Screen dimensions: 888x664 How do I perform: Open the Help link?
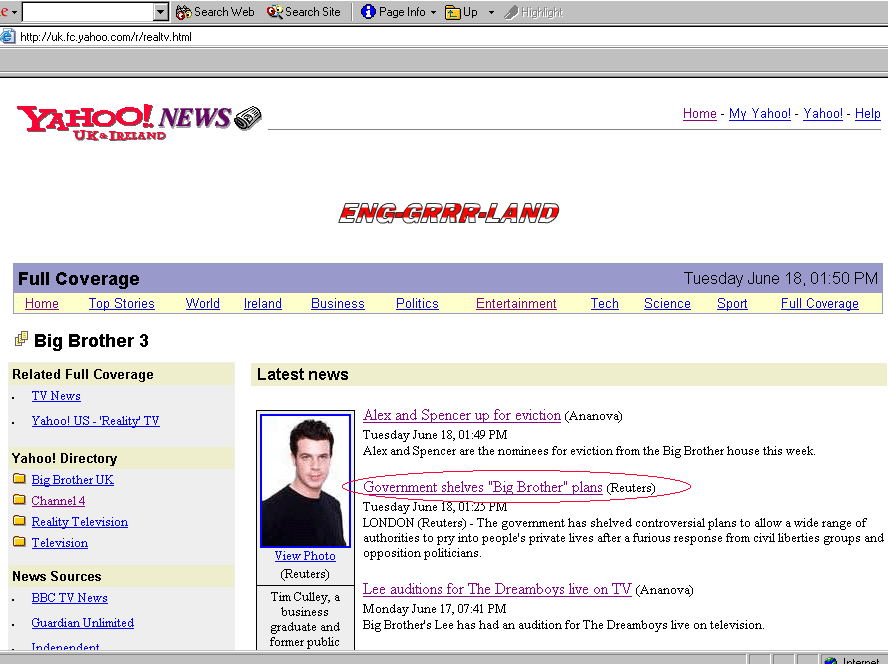(868, 114)
